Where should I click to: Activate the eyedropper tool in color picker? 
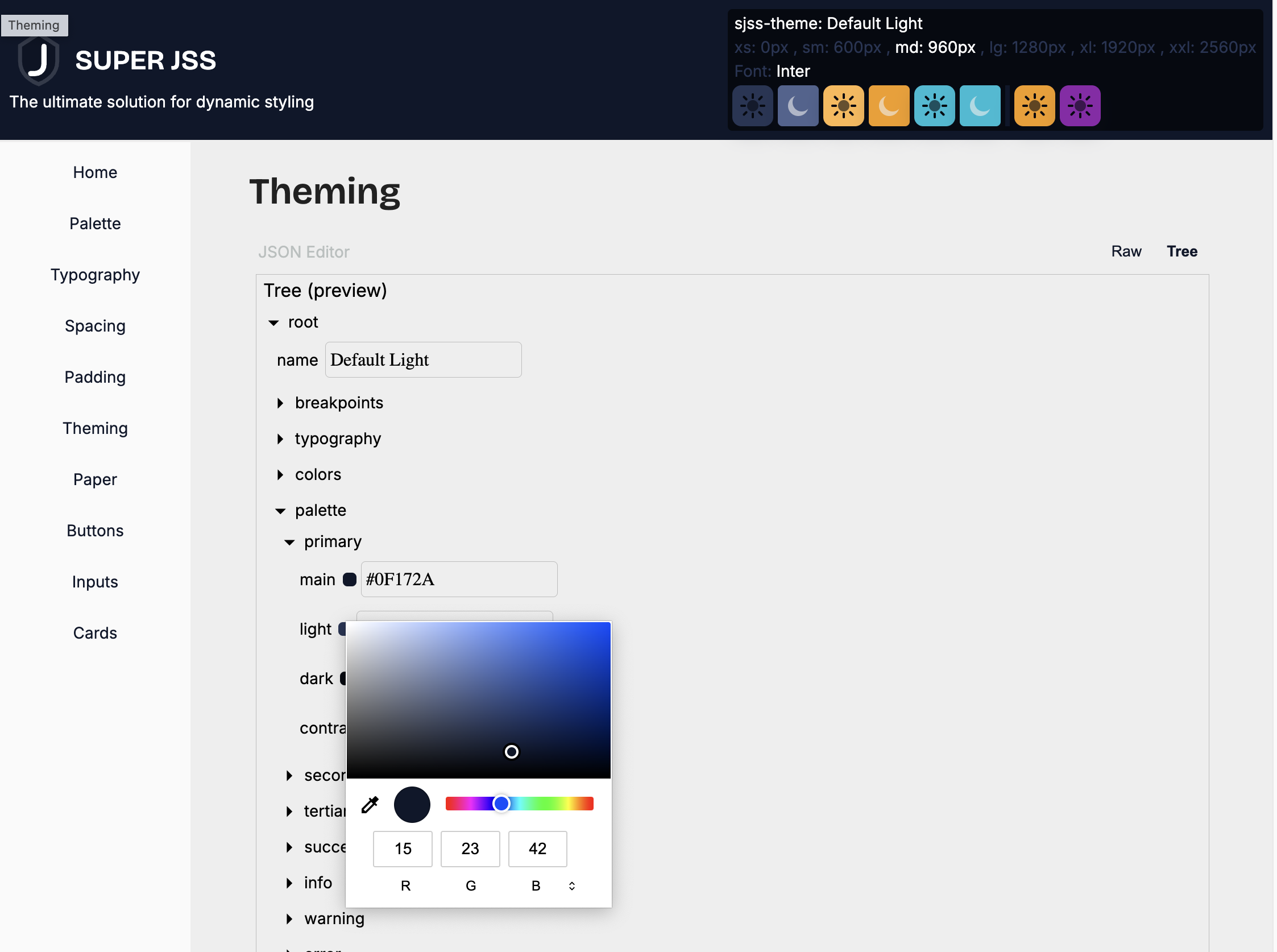pos(370,805)
